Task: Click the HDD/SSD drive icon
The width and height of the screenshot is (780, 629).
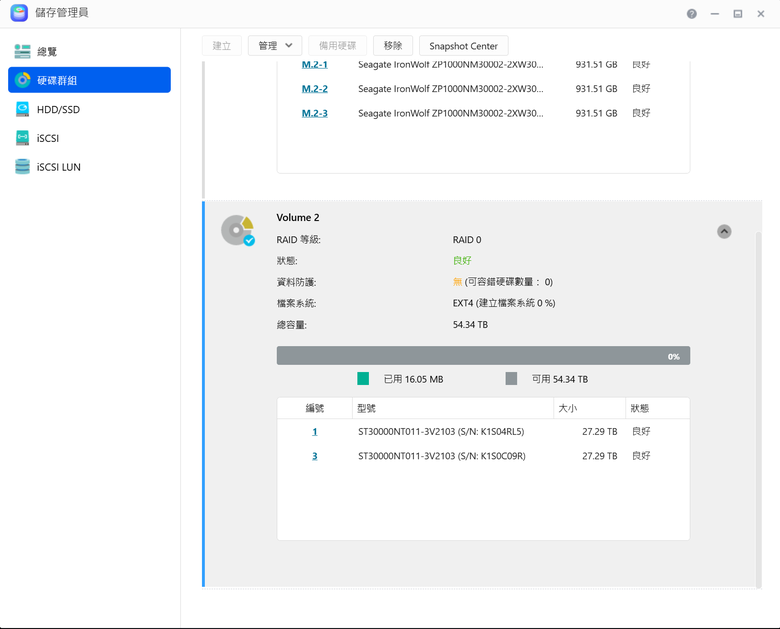Action: tap(22, 109)
